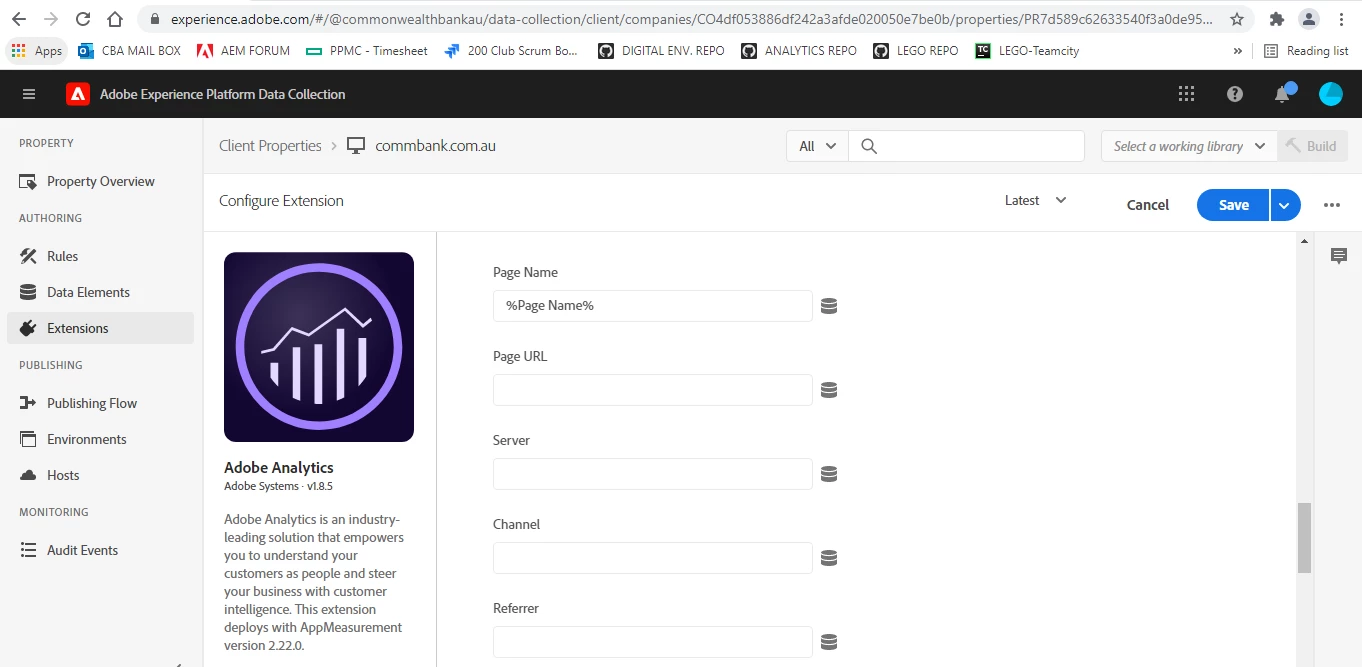Save the extension configuration
1362x667 pixels.
click(x=1233, y=205)
